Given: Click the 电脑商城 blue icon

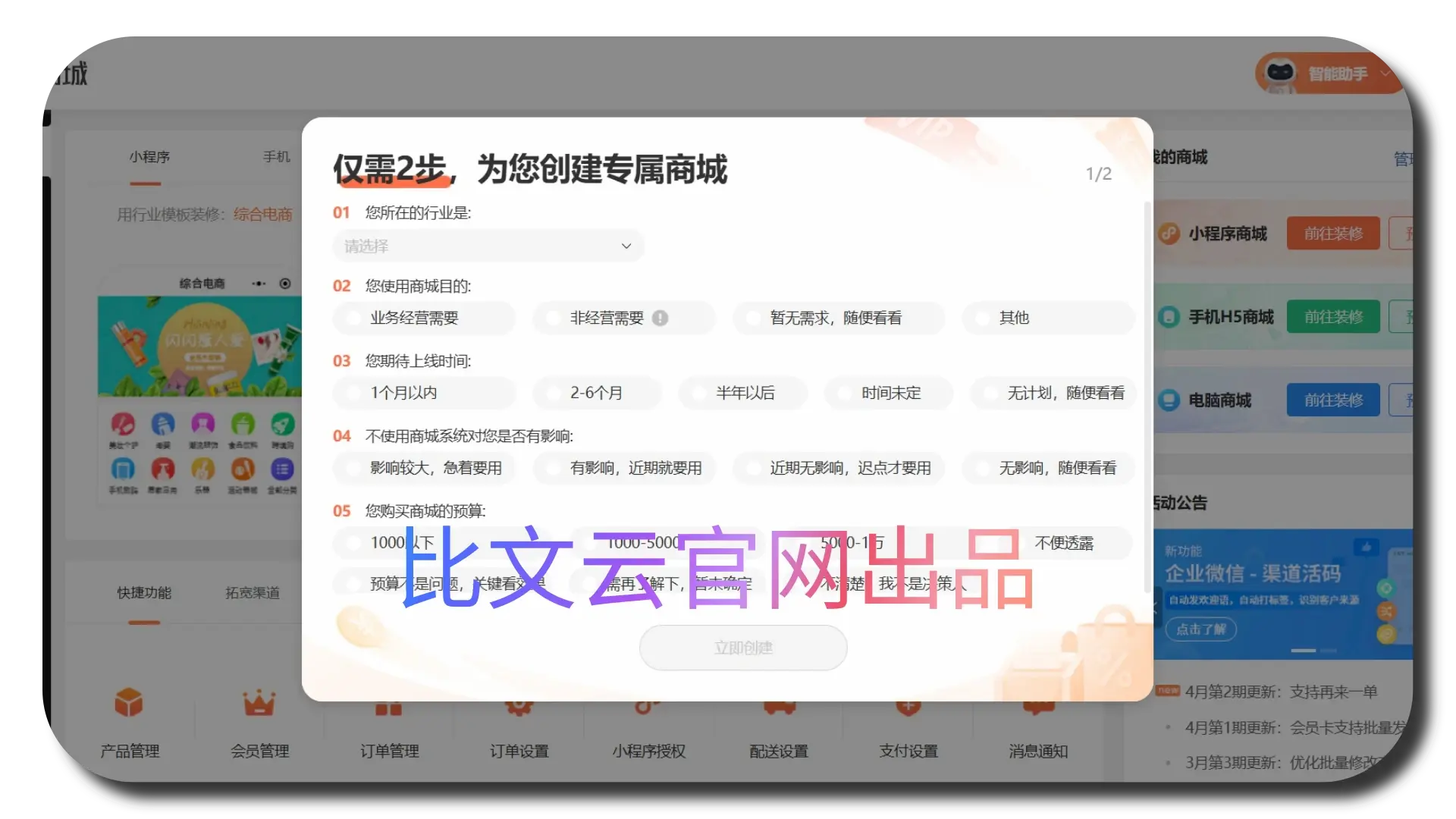Looking at the screenshot, I should pyautogui.click(x=1169, y=400).
